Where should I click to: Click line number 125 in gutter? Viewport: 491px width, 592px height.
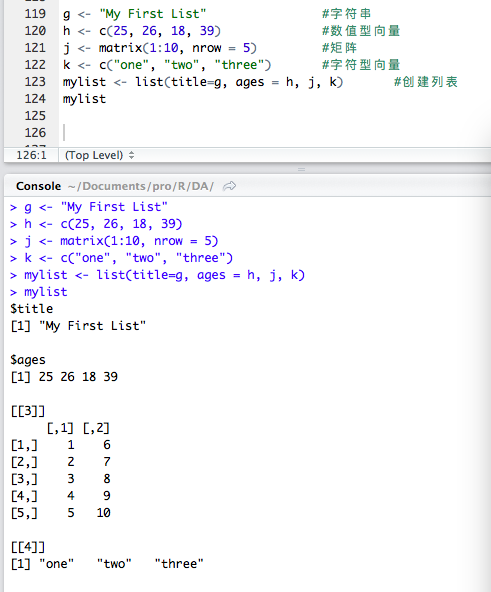click(35, 116)
